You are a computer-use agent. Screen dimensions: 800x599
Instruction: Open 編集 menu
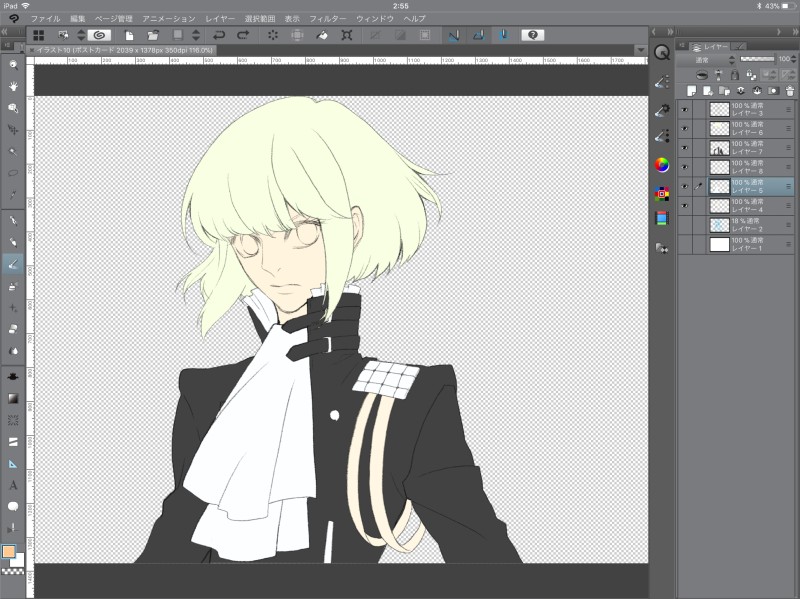coord(78,18)
